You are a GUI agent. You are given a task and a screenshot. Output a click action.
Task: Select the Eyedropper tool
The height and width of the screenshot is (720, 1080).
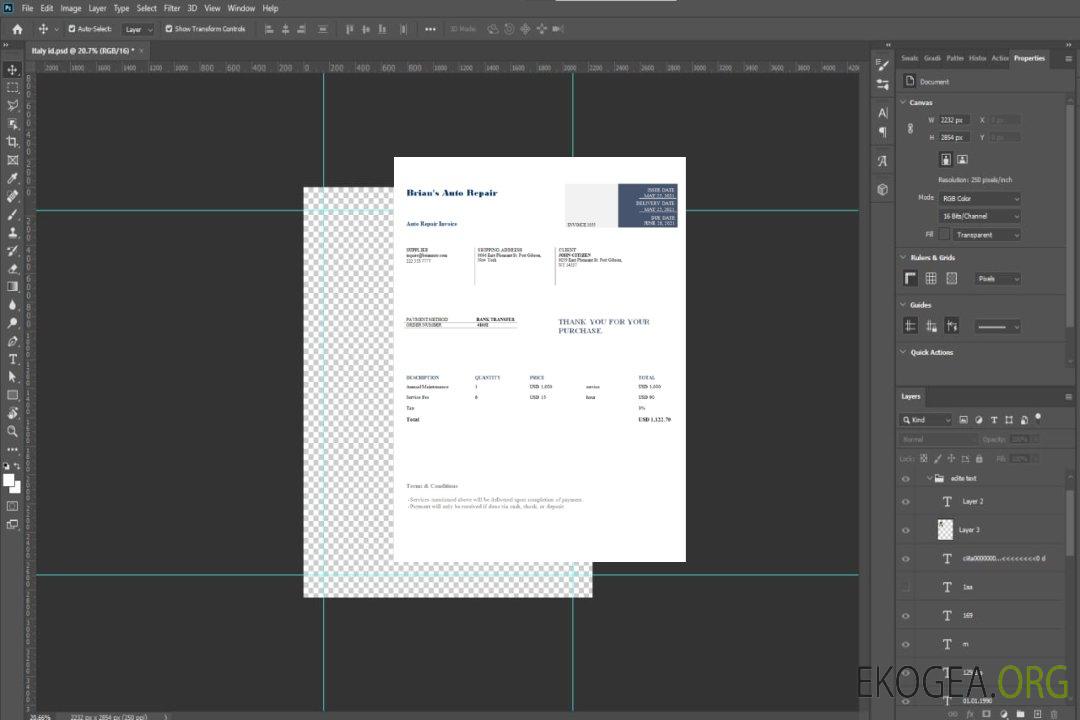12,178
